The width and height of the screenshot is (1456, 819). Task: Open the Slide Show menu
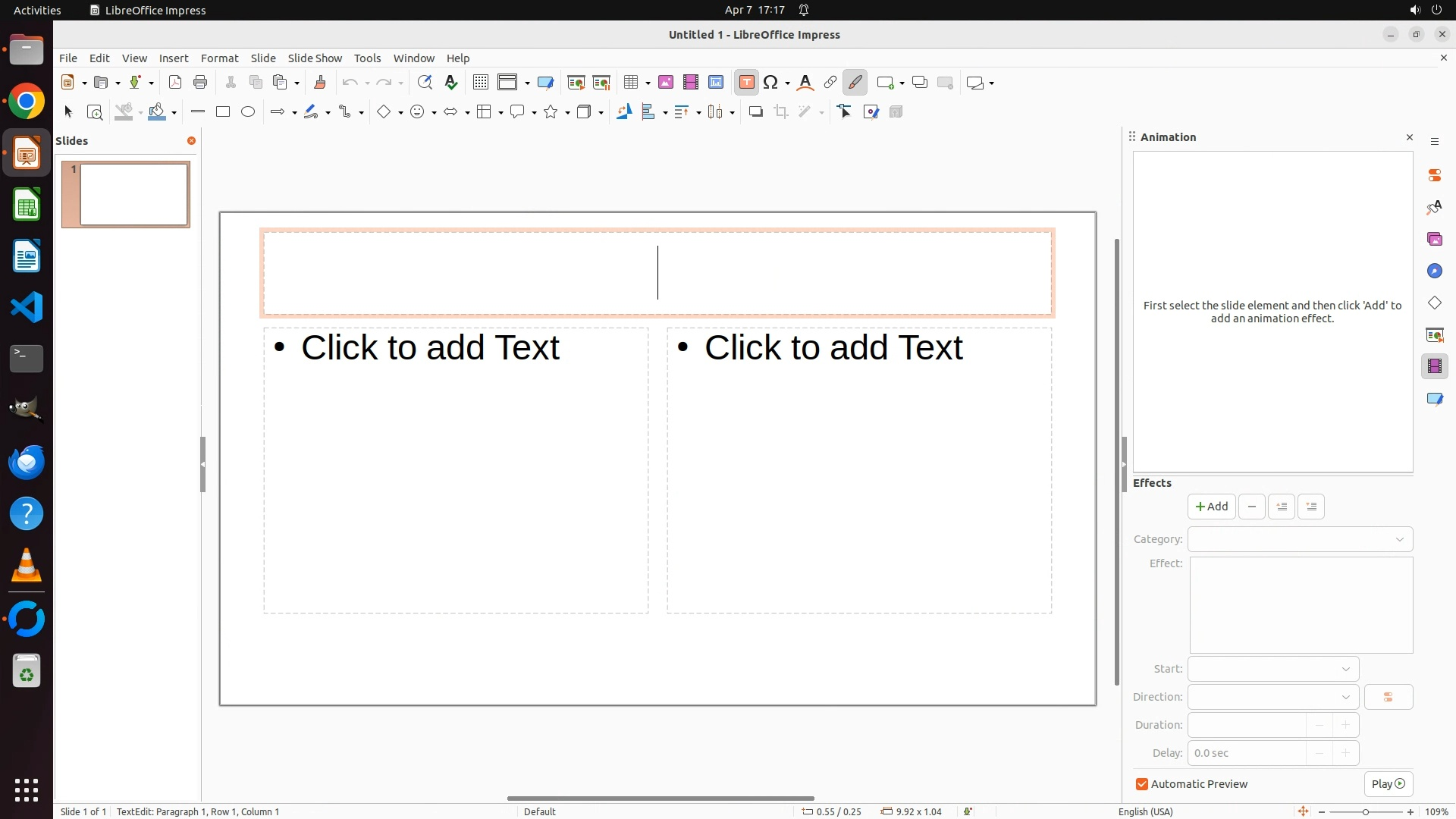coord(315,58)
